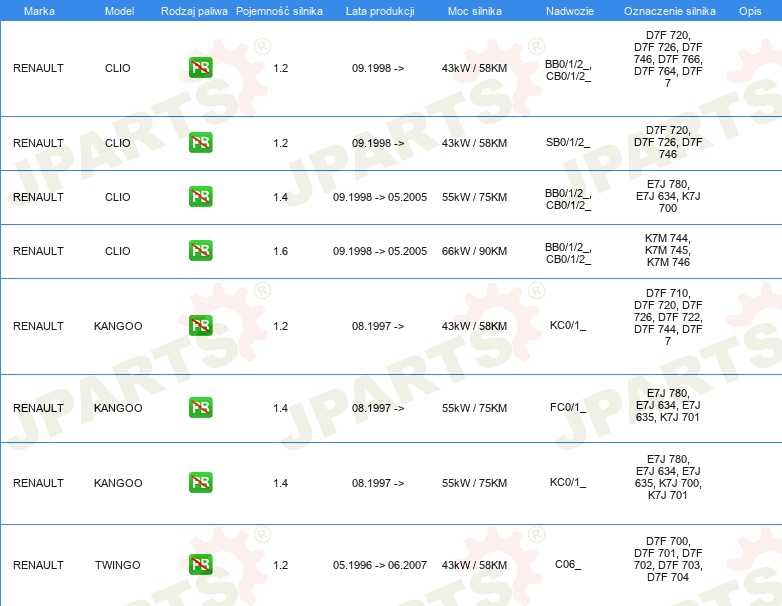The width and height of the screenshot is (782, 606).
Task: Click the Marka column header
Action: point(39,11)
